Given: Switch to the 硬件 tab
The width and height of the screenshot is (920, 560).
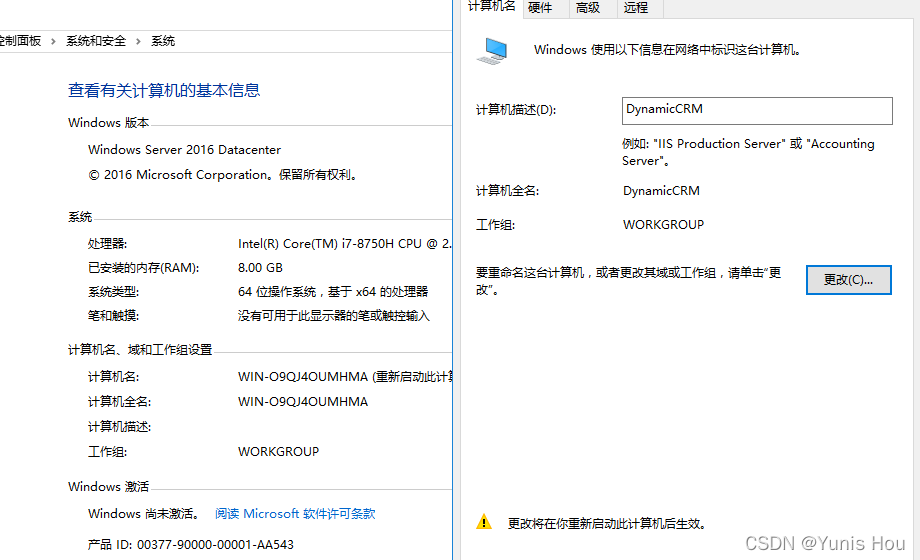Looking at the screenshot, I should pyautogui.click(x=540, y=8).
